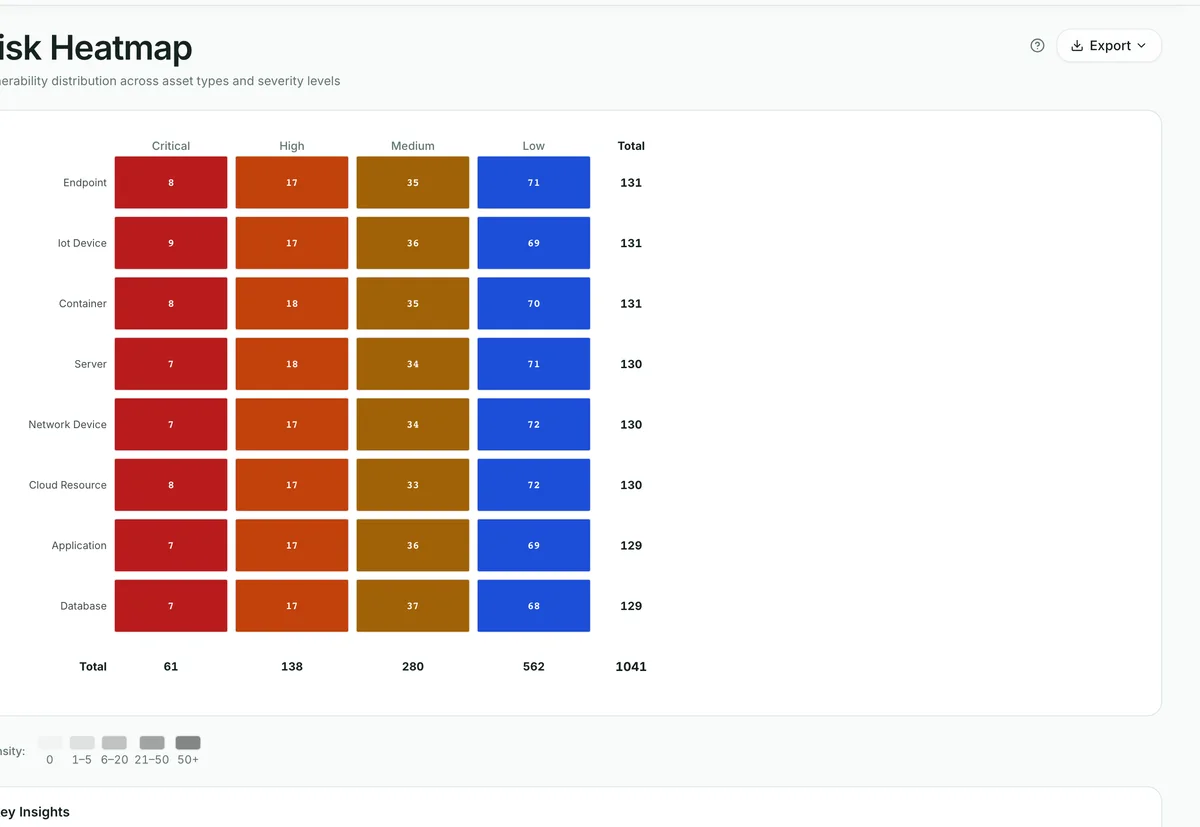Click the High column total 138

coord(292,667)
